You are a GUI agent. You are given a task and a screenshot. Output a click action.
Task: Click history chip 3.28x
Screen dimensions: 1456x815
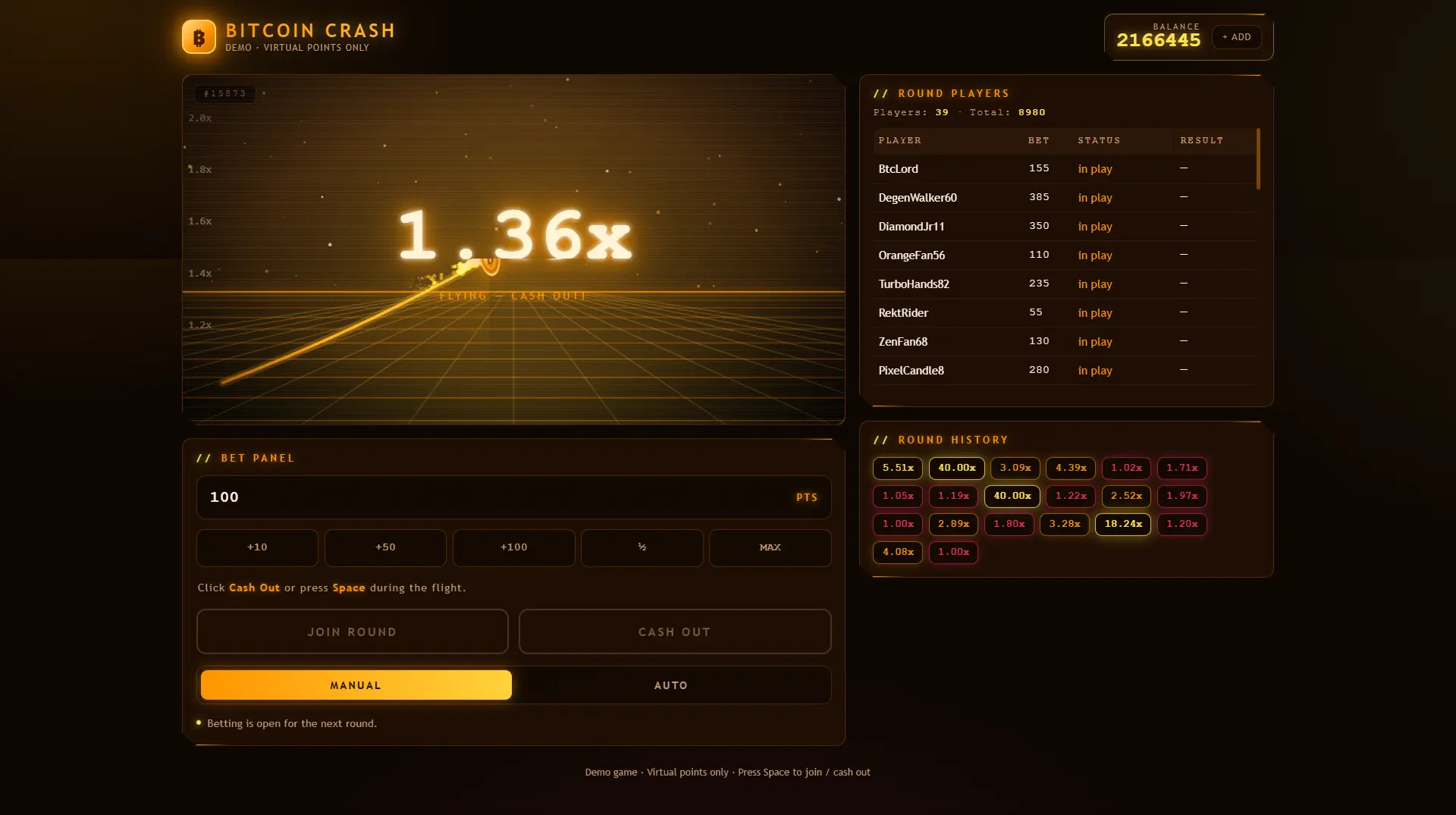click(1065, 525)
